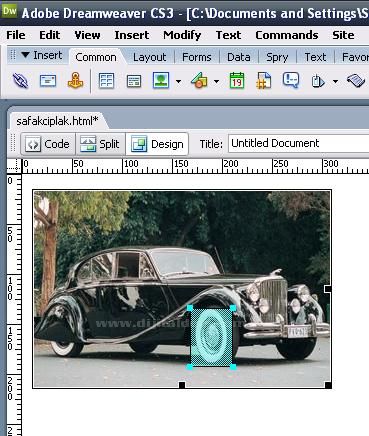Insert a Date with the calendar icon

point(237,81)
